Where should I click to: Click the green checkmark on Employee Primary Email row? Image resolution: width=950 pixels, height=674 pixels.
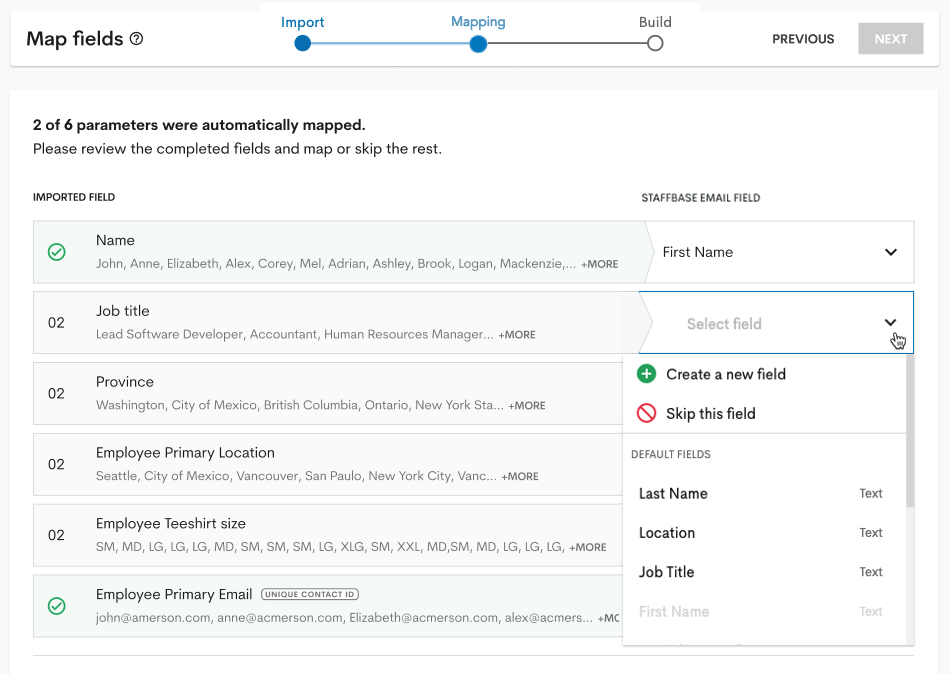(57, 606)
